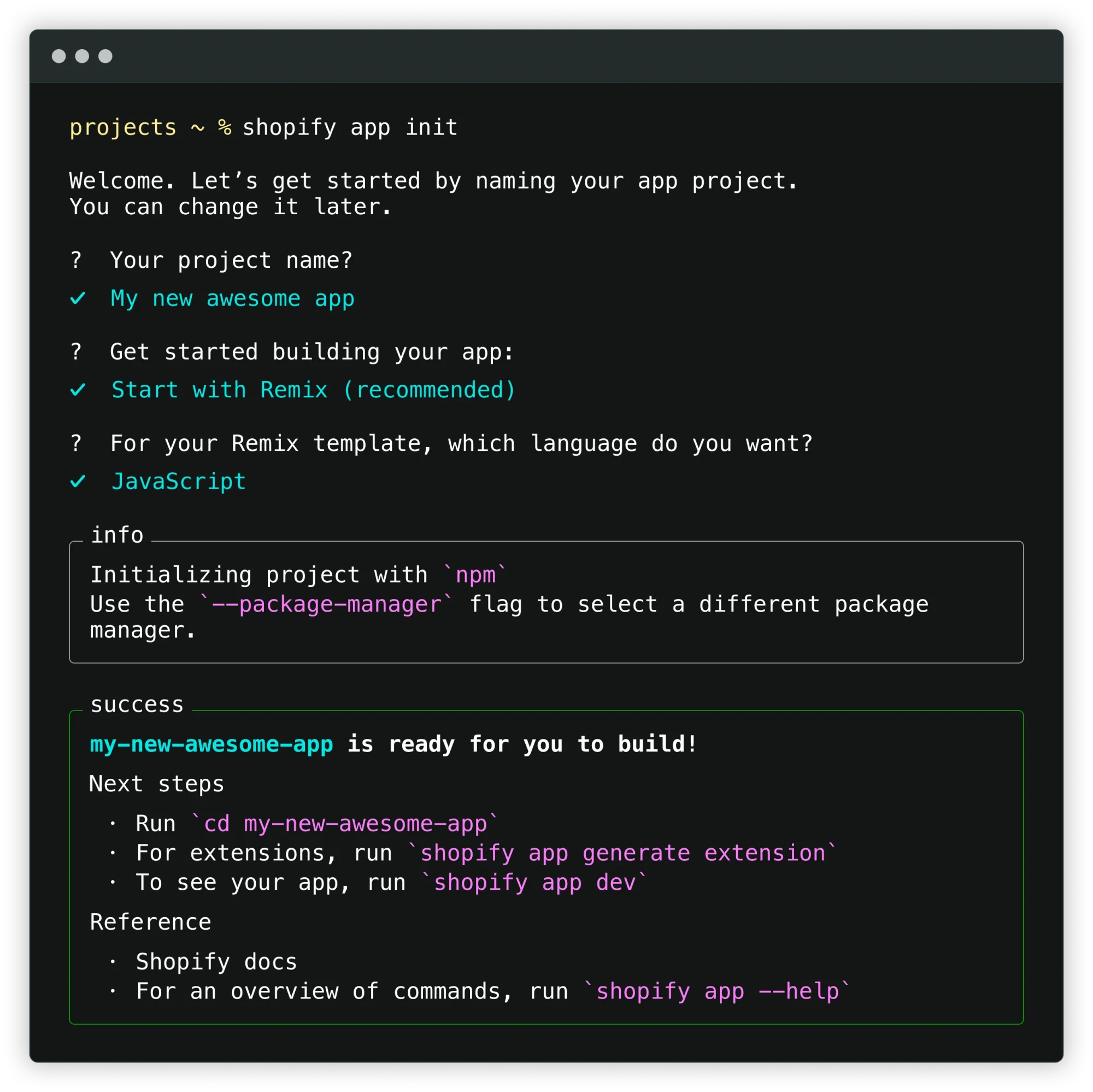Click the question mark before Get started building

click(76, 352)
